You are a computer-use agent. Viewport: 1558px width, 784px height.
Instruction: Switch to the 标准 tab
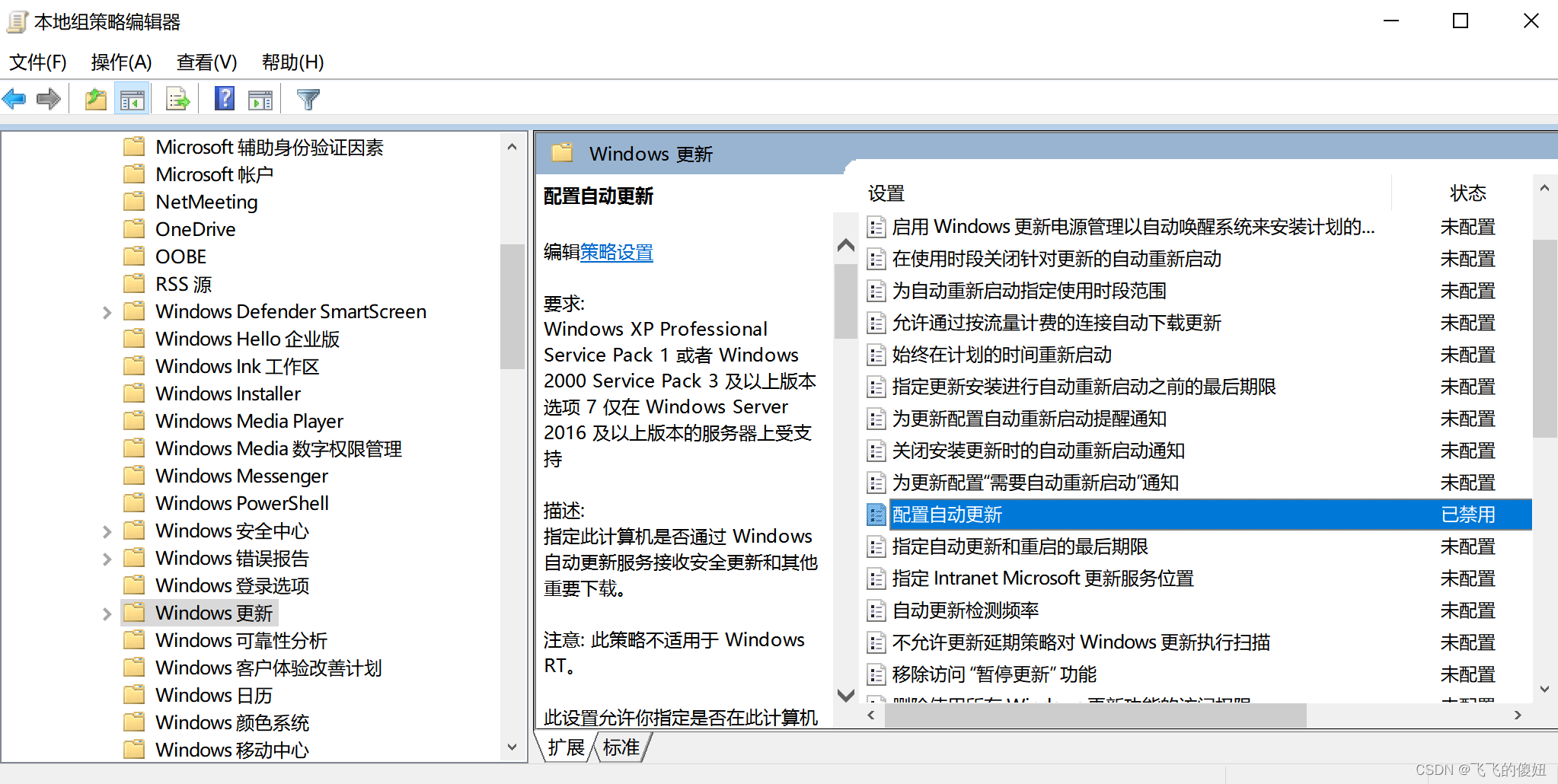(621, 747)
